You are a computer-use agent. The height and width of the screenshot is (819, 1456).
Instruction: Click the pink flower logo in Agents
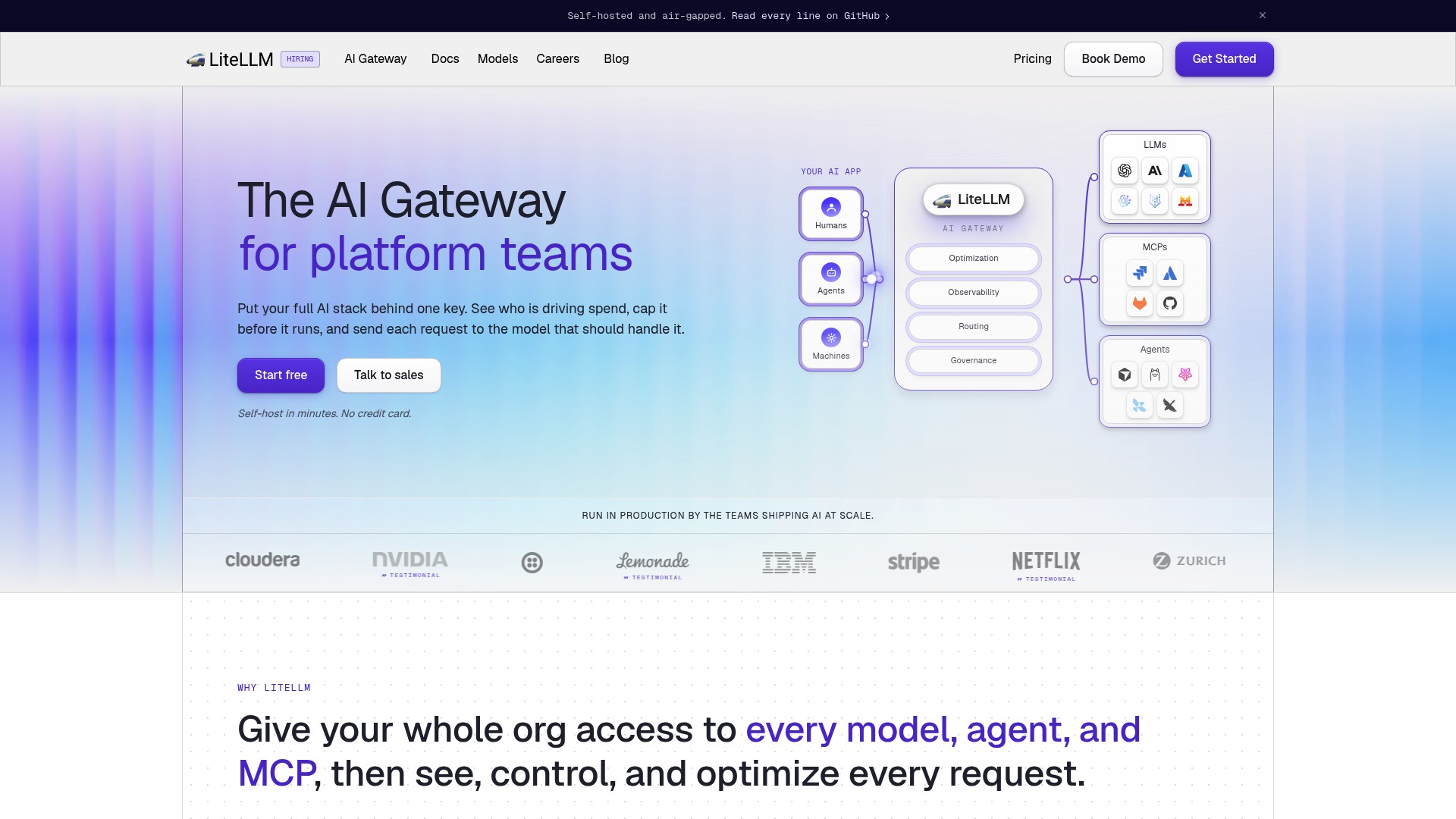point(1185,375)
